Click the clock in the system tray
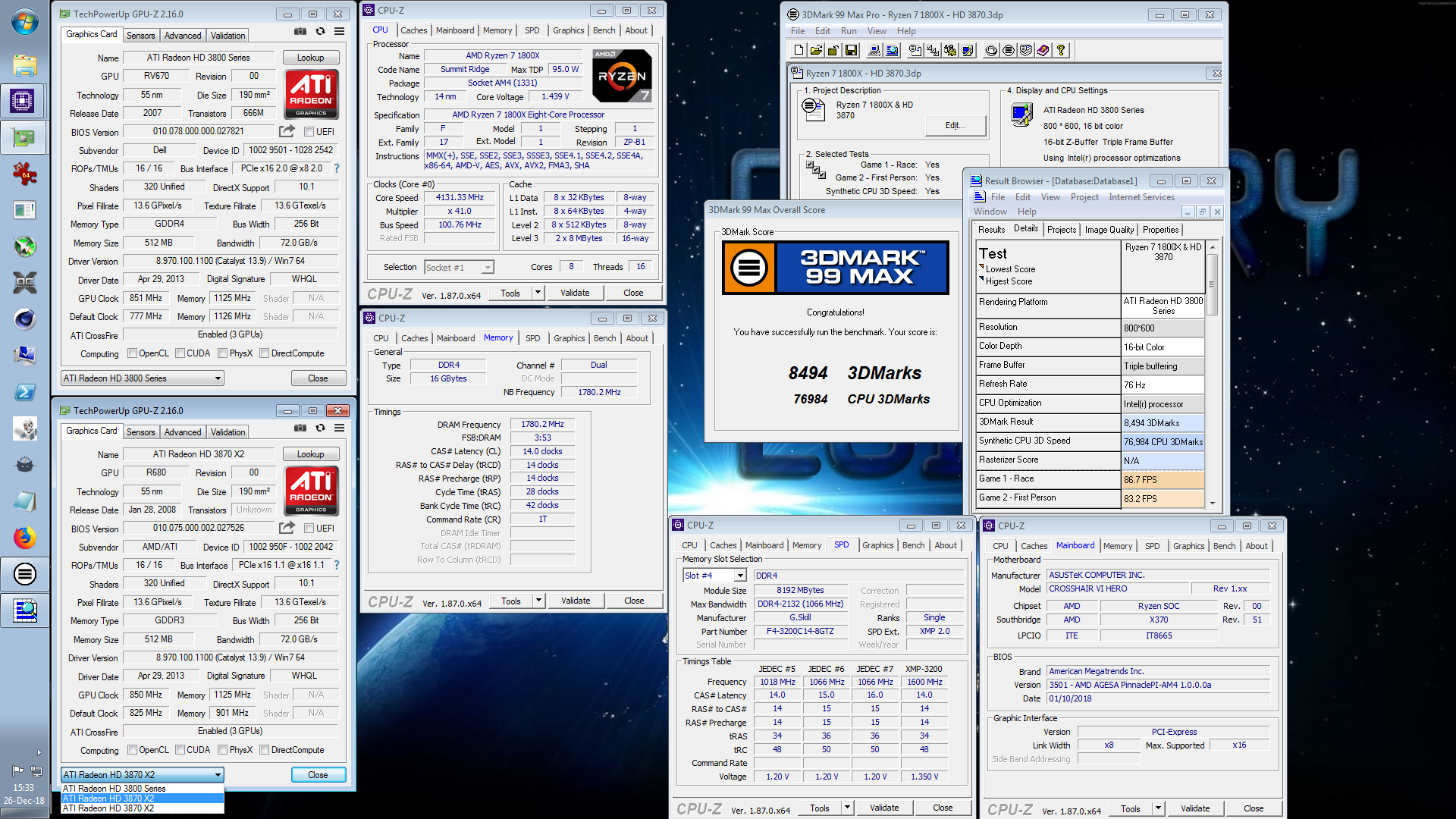 tap(24, 794)
